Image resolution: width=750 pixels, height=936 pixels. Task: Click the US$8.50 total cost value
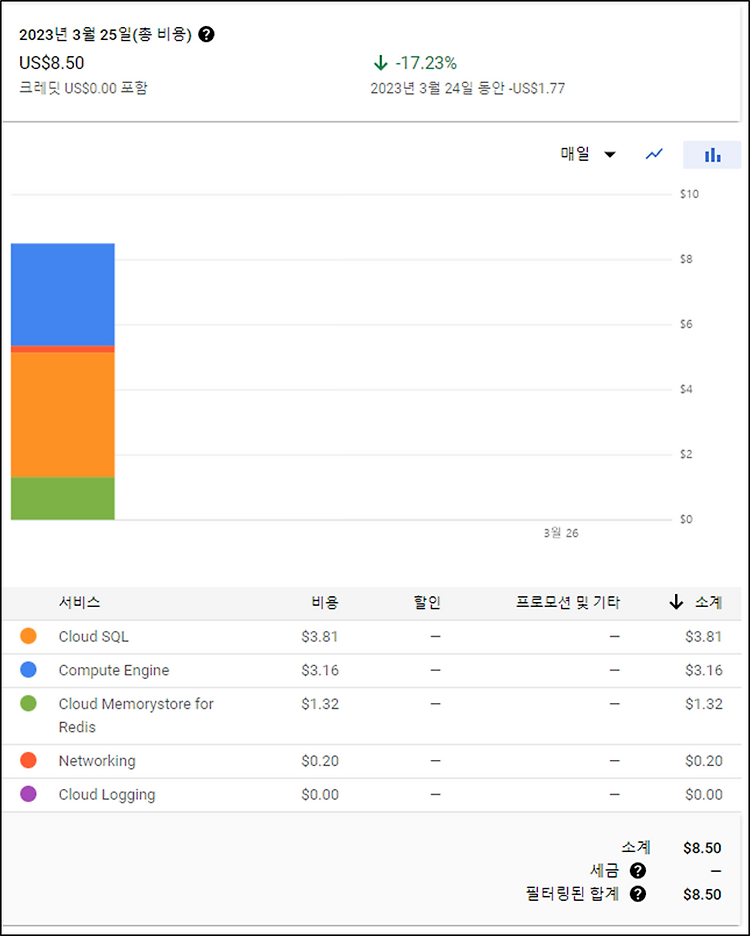(x=51, y=63)
